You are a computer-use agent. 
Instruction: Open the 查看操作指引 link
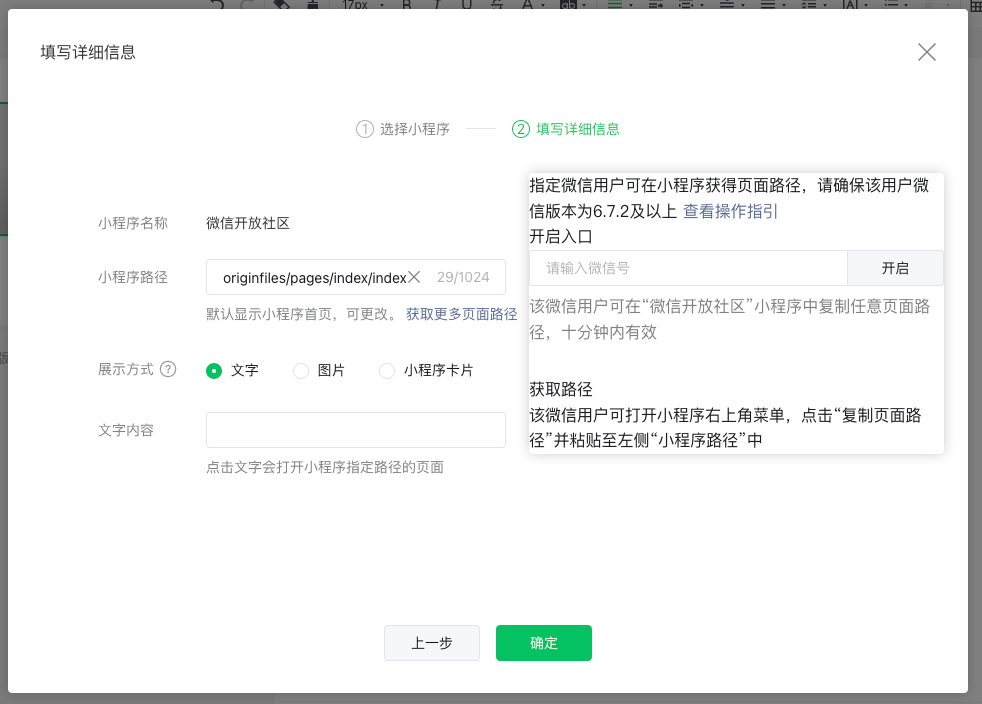pos(730,211)
